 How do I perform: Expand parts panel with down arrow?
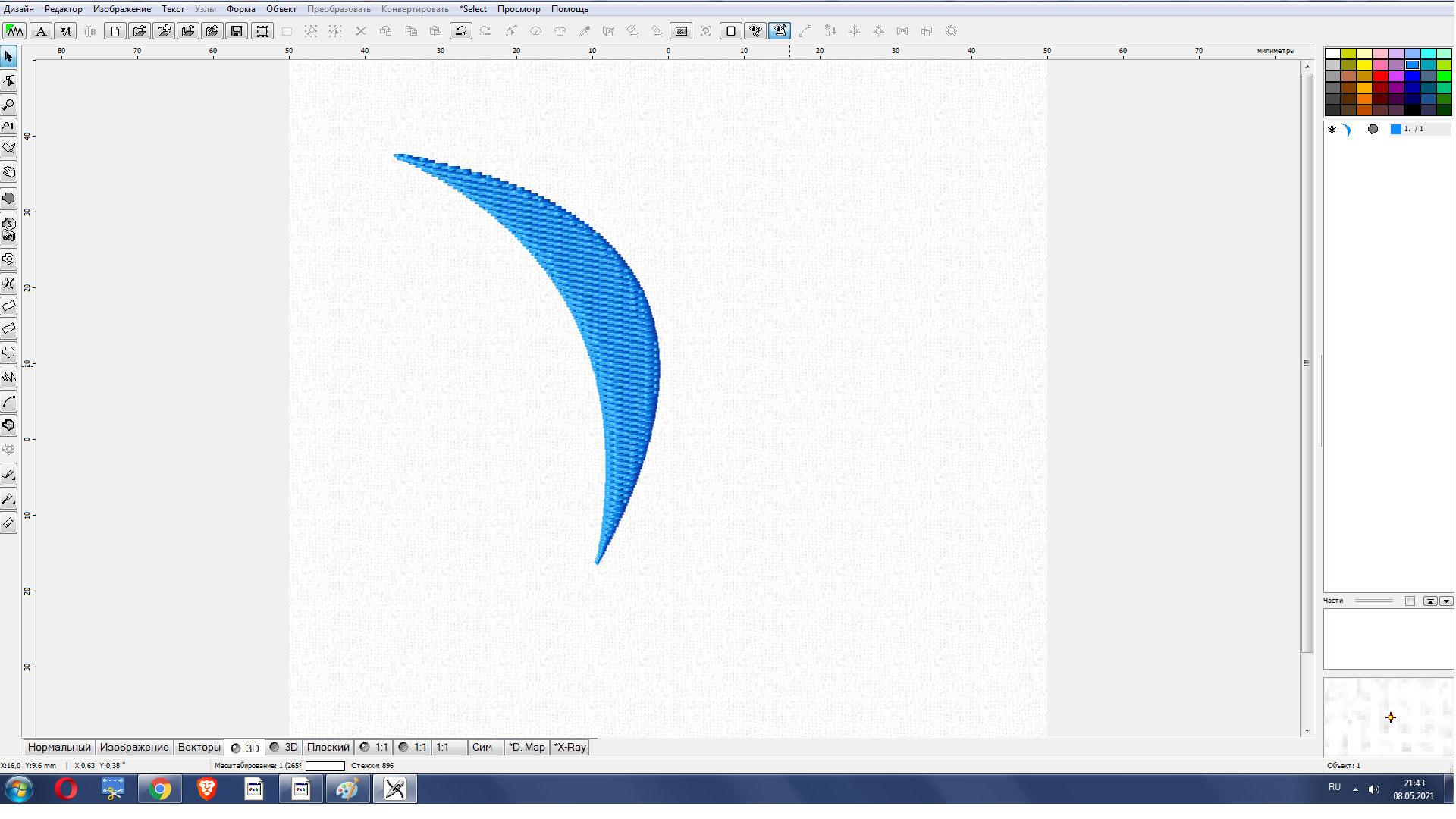coord(1446,601)
